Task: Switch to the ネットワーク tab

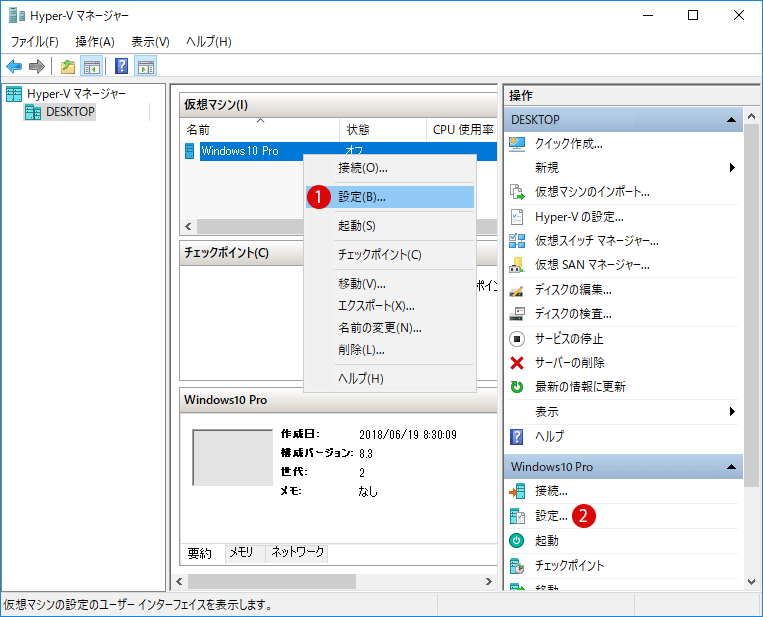Action: (x=297, y=552)
